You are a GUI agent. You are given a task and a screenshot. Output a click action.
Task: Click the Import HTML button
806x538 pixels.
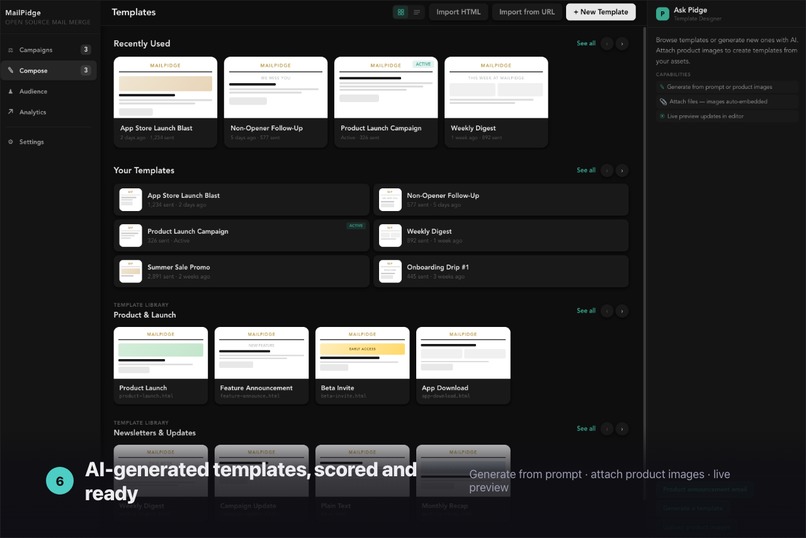tap(458, 12)
